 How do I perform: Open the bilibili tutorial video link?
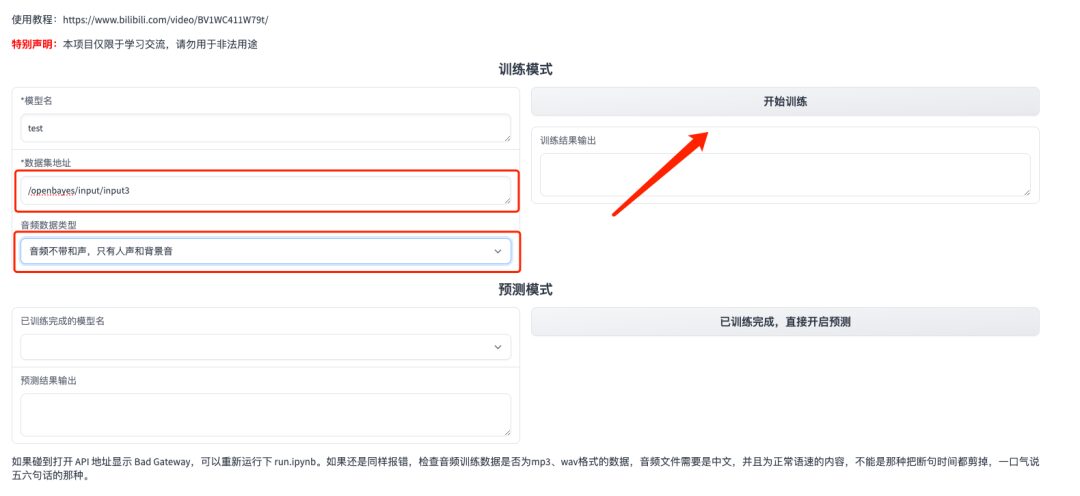click(x=165, y=19)
